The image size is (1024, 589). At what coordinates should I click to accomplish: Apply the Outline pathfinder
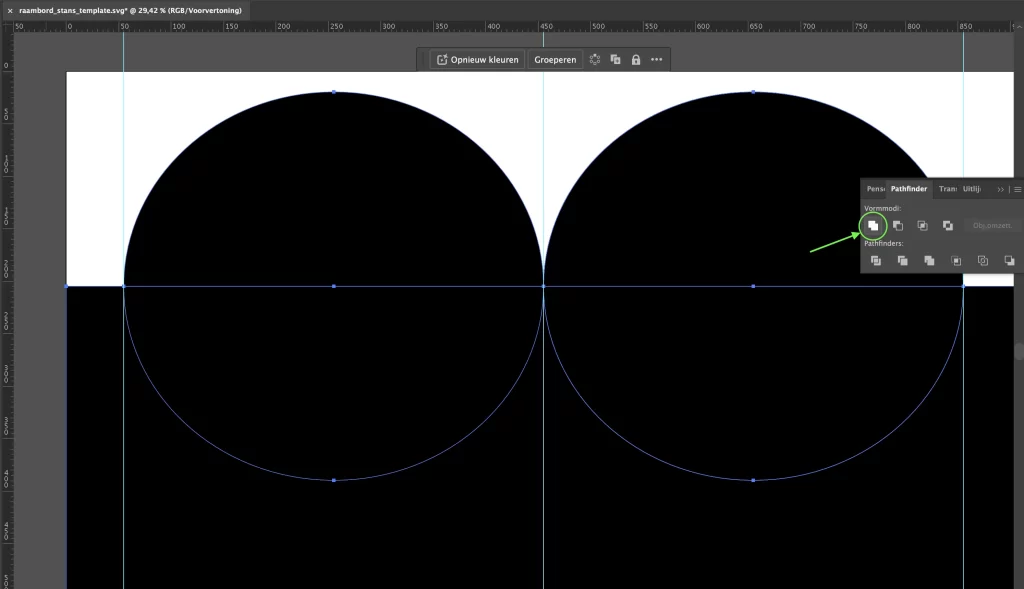982,261
